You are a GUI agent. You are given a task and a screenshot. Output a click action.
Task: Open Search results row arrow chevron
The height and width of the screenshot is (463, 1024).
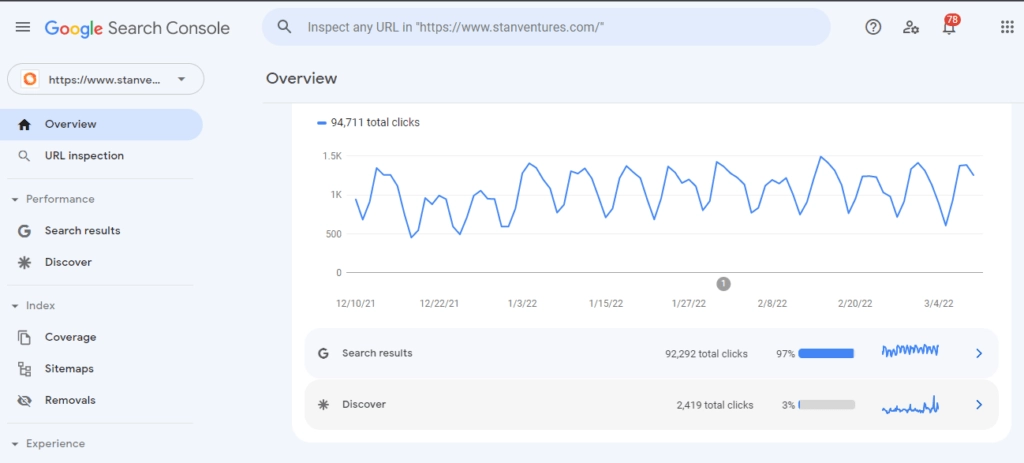click(979, 353)
